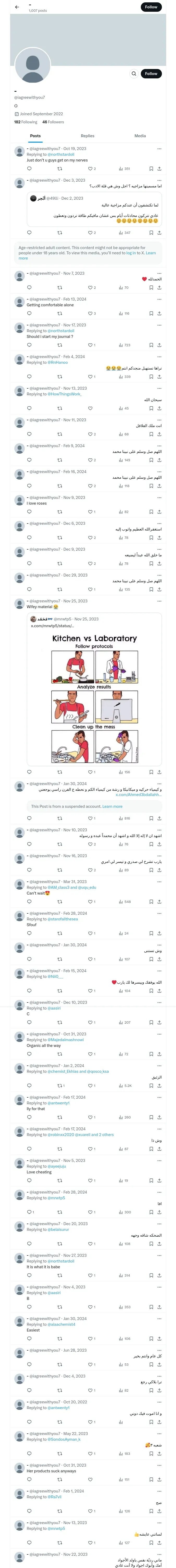Screen dimensions: 176x1568
Task: Switch to the Replies tab
Action: (87, 136)
